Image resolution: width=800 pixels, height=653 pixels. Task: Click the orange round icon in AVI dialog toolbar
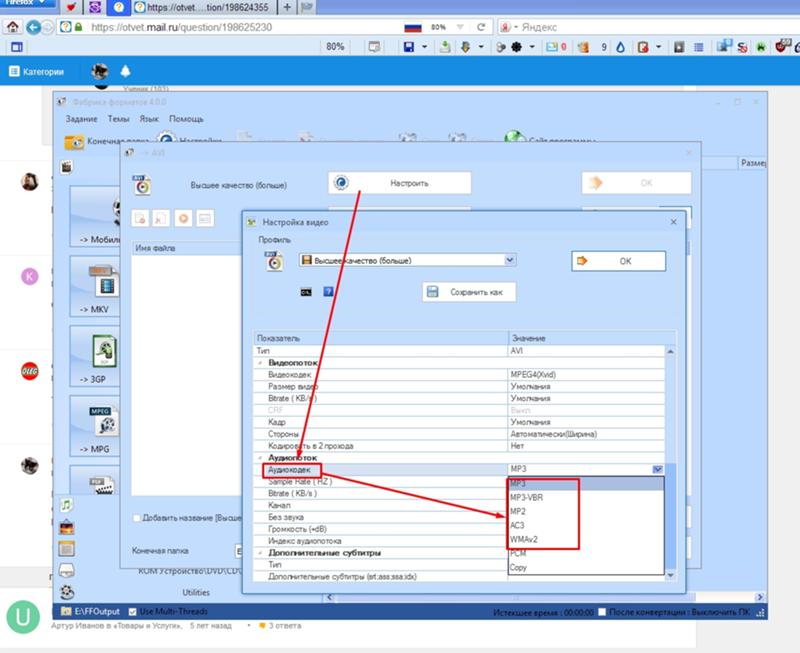coord(183,218)
